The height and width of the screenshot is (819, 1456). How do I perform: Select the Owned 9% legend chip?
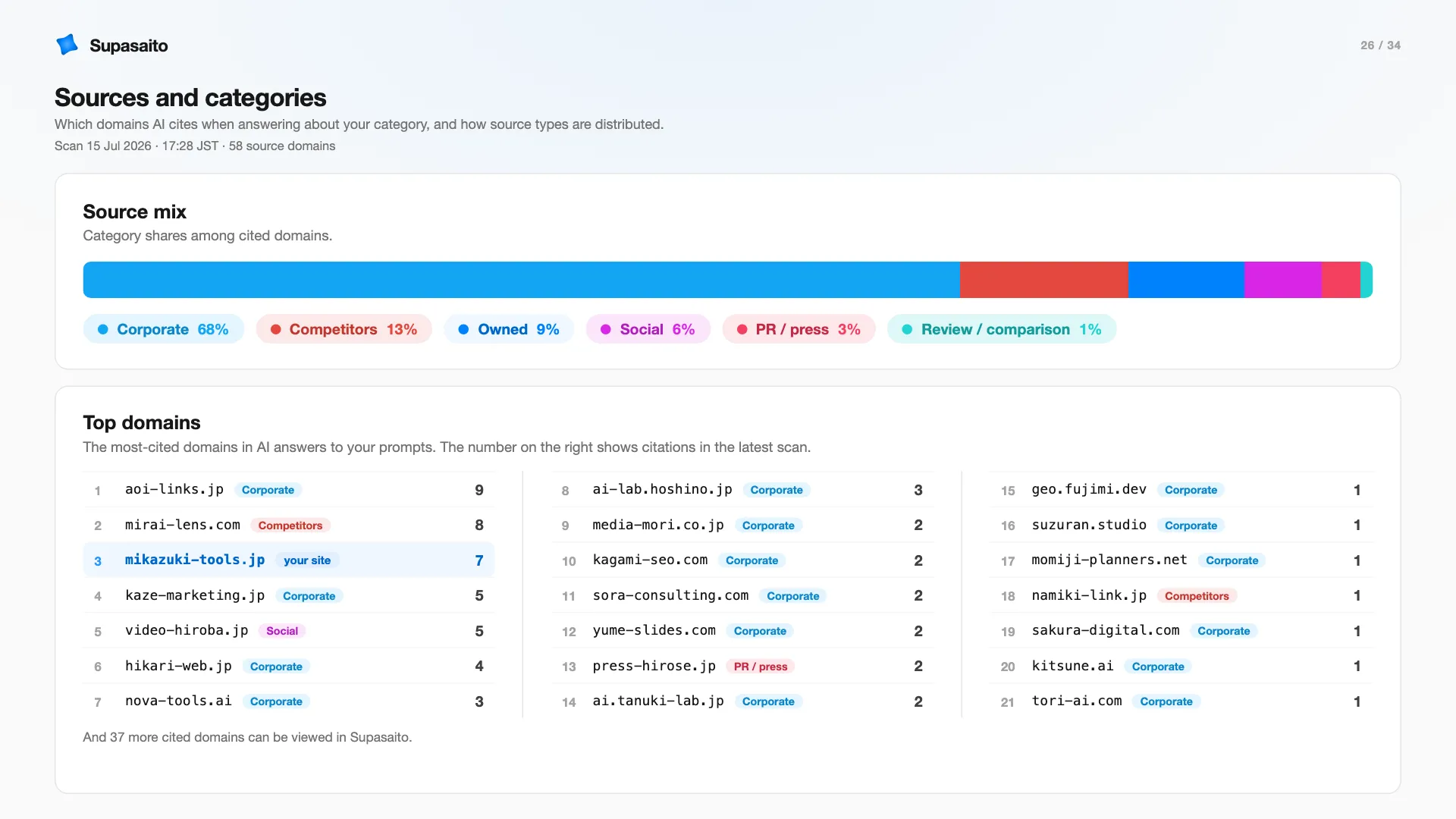[509, 329]
